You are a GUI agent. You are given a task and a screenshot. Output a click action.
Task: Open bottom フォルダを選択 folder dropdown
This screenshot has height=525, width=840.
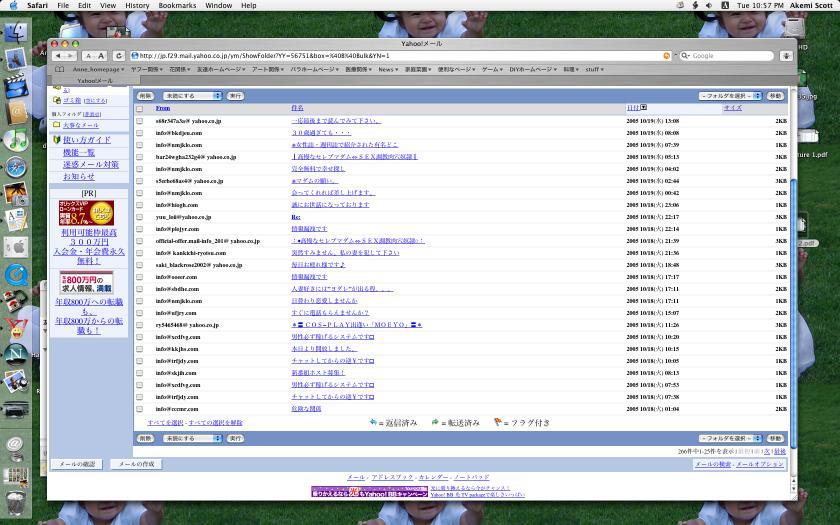[x=731, y=438]
